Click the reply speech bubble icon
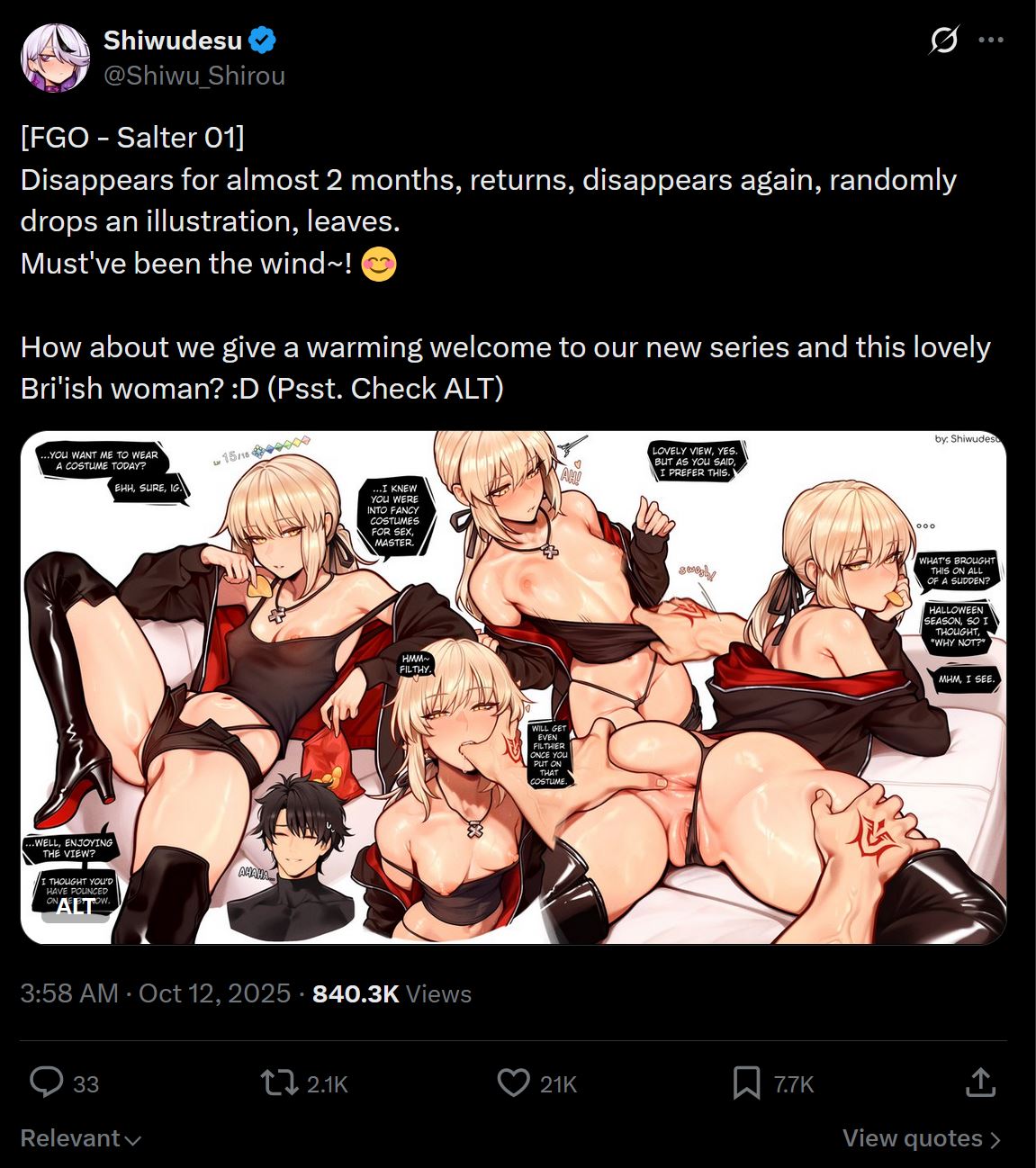The width and height of the screenshot is (1036, 1168). [x=46, y=1083]
